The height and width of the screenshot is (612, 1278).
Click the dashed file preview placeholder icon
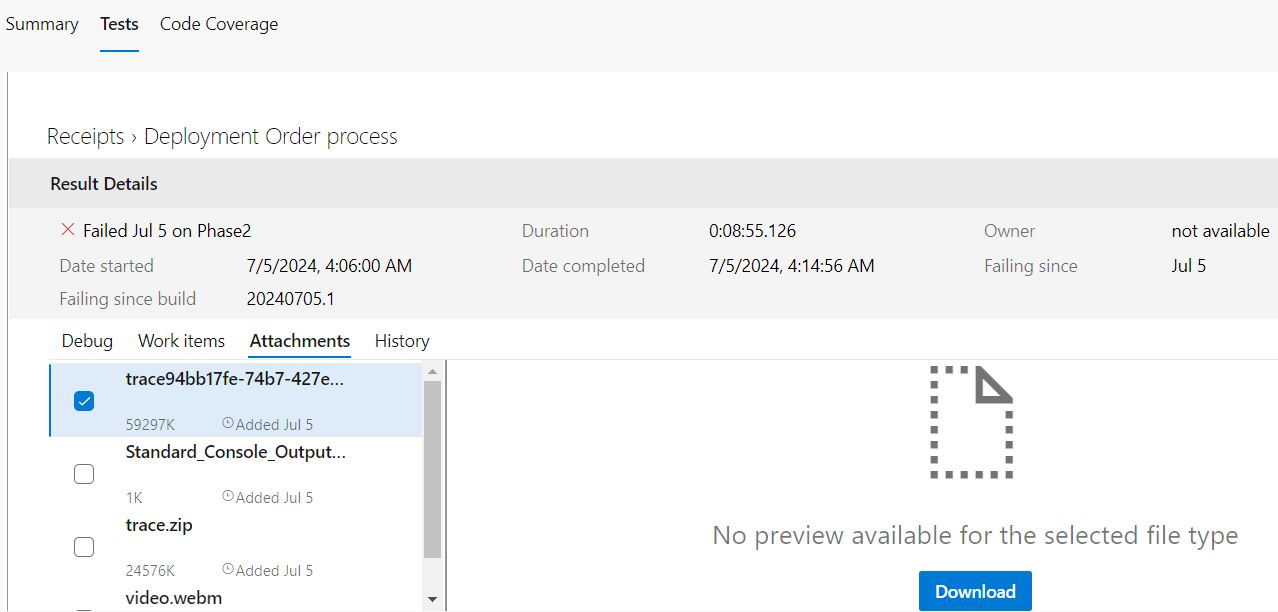coord(971,422)
